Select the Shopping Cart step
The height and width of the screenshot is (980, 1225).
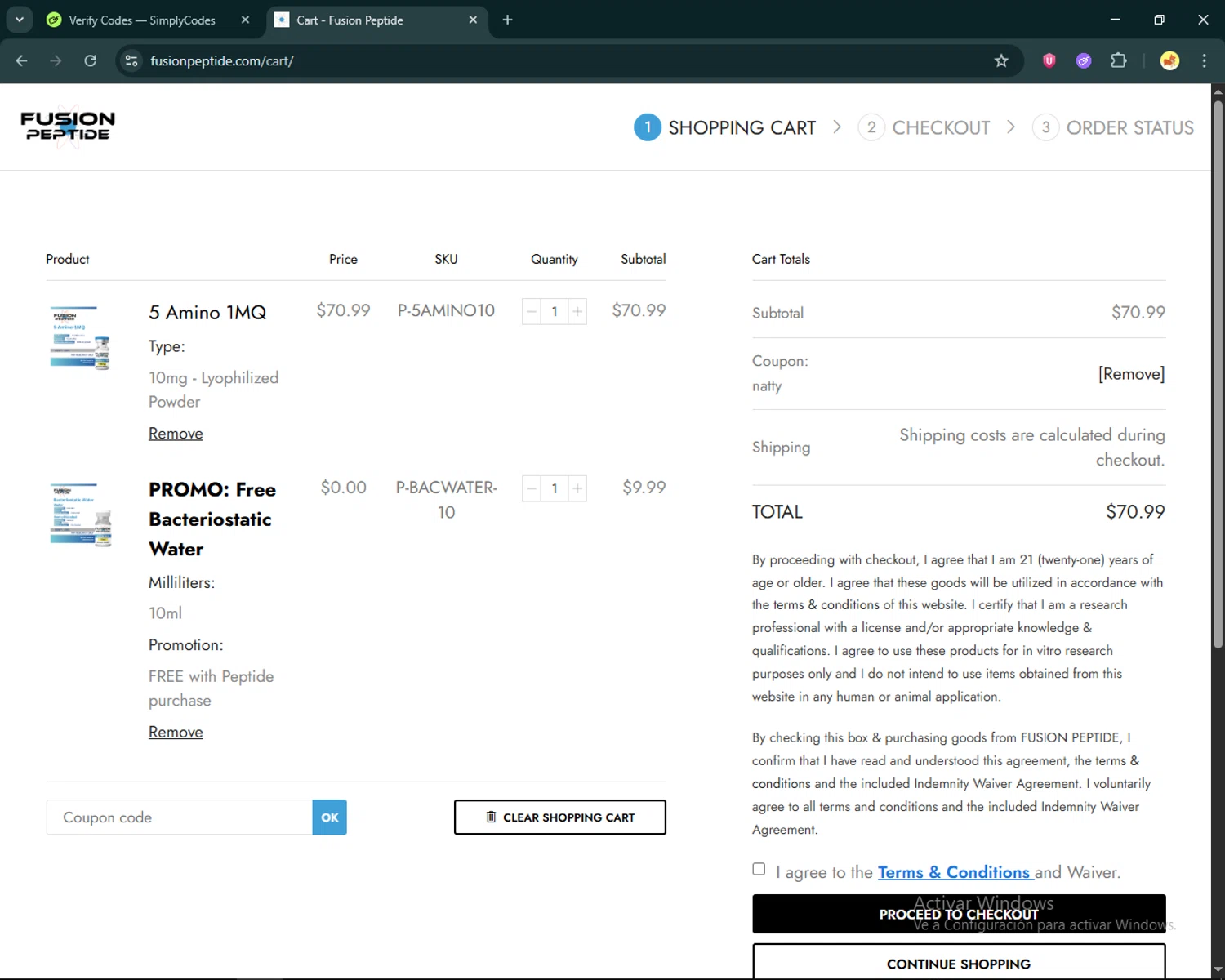pyautogui.click(x=725, y=127)
